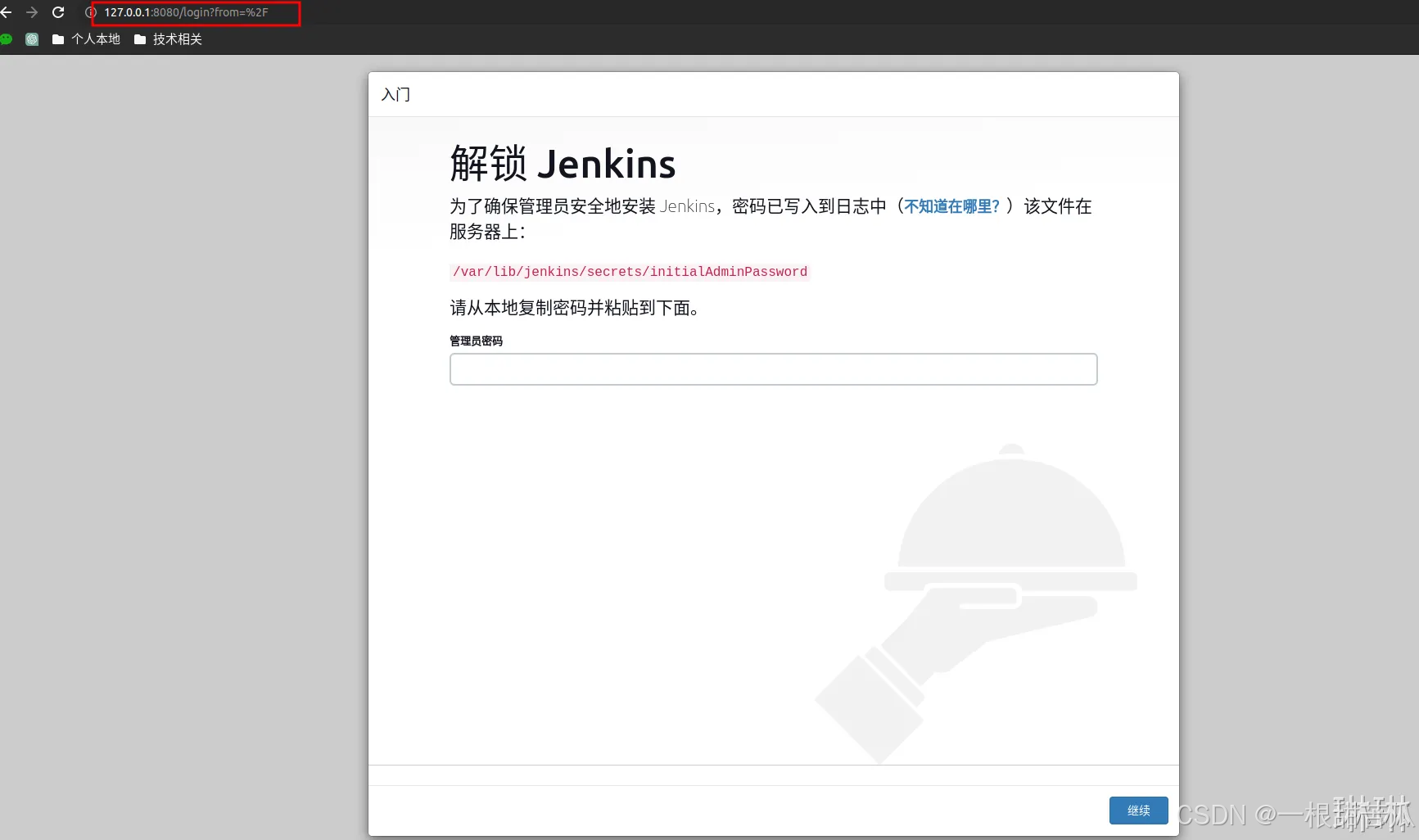Select the 请从本地复制密码并粘贴到下面 instruction
Viewport: 1419px width, 840px height.
click(x=574, y=308)
